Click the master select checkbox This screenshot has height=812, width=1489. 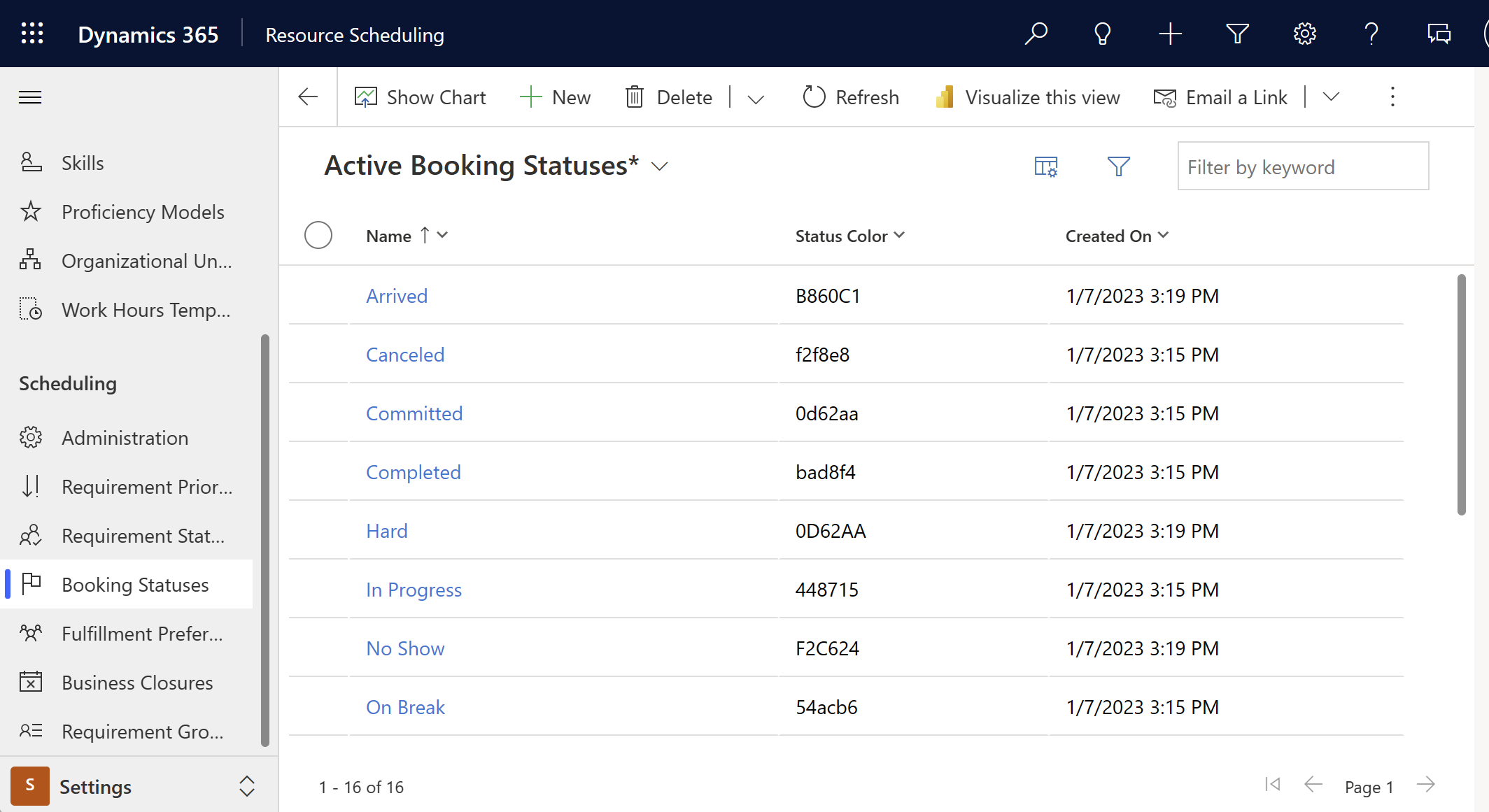click(317, 235)
